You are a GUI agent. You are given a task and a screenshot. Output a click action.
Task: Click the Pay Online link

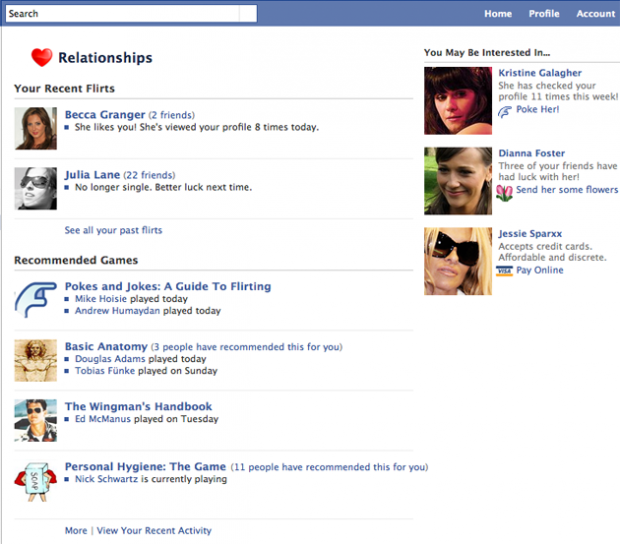pyautogui.click(x=540, y=270)
